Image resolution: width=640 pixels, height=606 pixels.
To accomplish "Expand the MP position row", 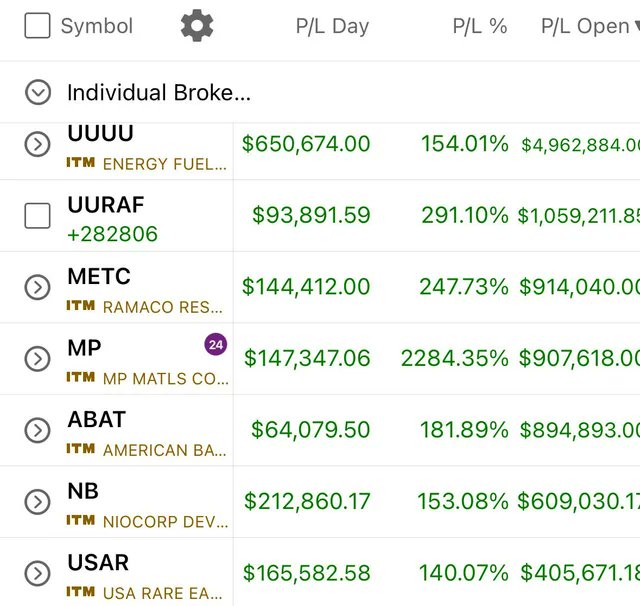I will (x=38, y=359).
